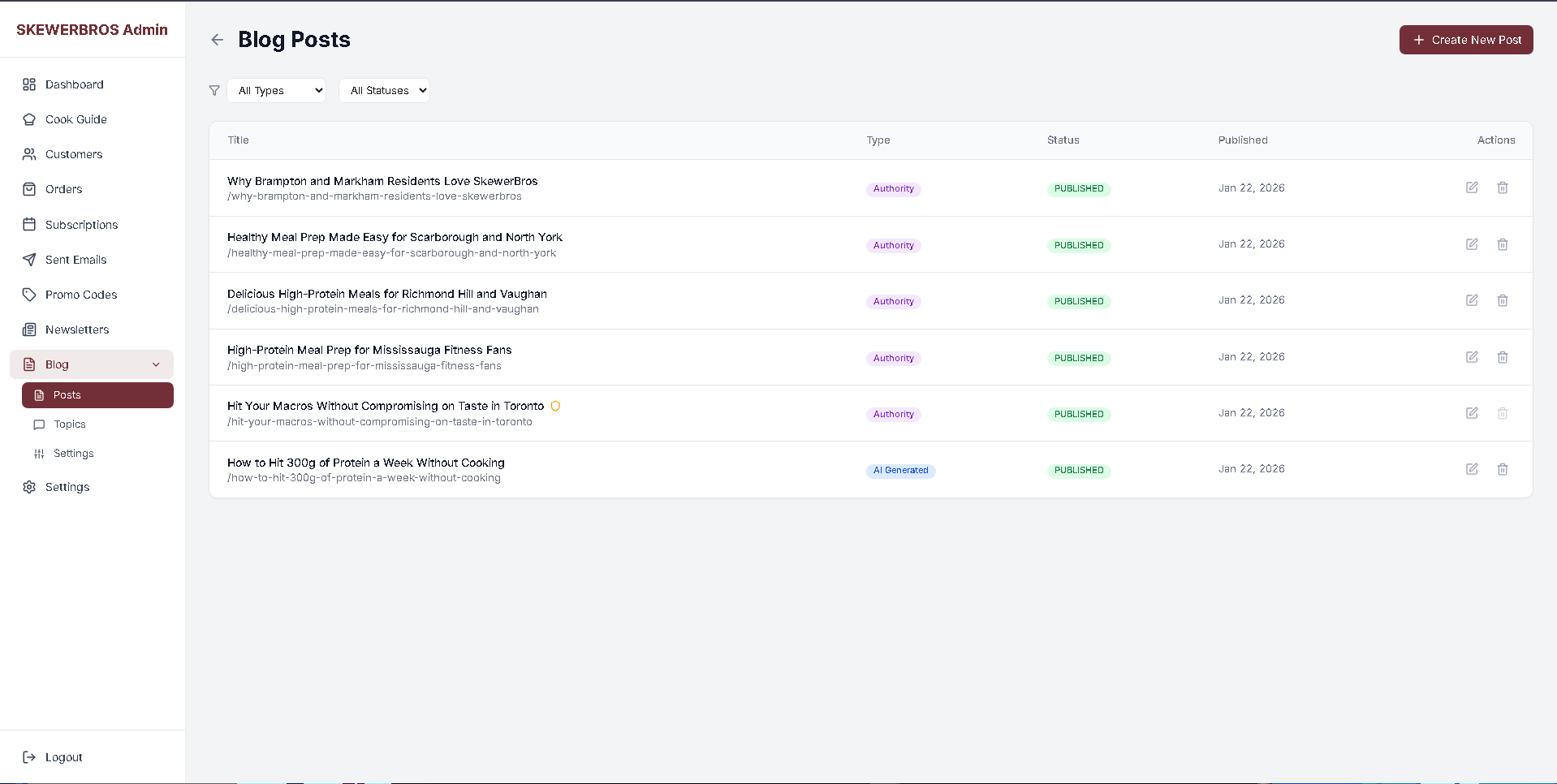Delete the Scarborough and North York post
The image size is (1557, 784).
(1502, 244)
